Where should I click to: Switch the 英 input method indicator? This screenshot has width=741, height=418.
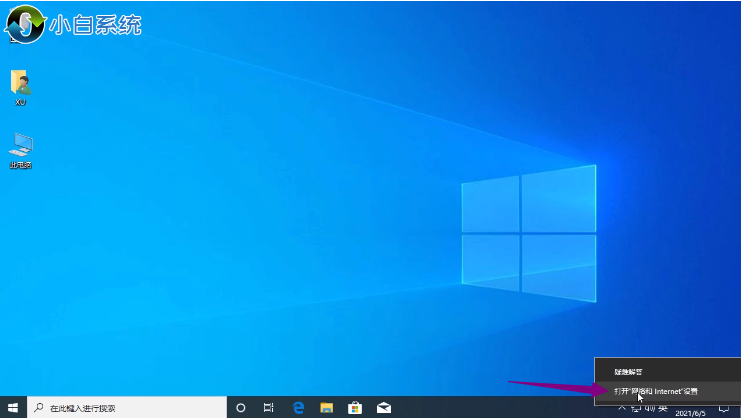click(663, 408)
